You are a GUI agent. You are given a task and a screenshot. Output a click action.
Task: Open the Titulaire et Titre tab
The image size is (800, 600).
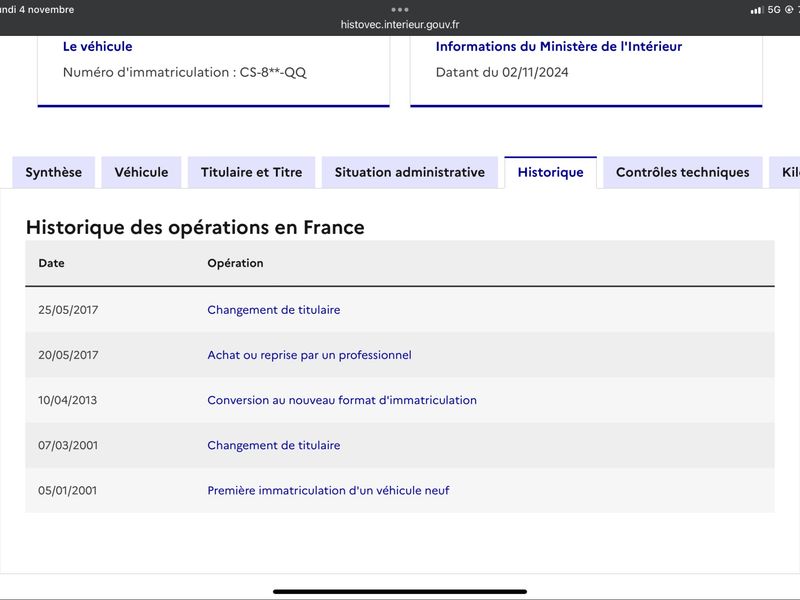click(252, 172)
